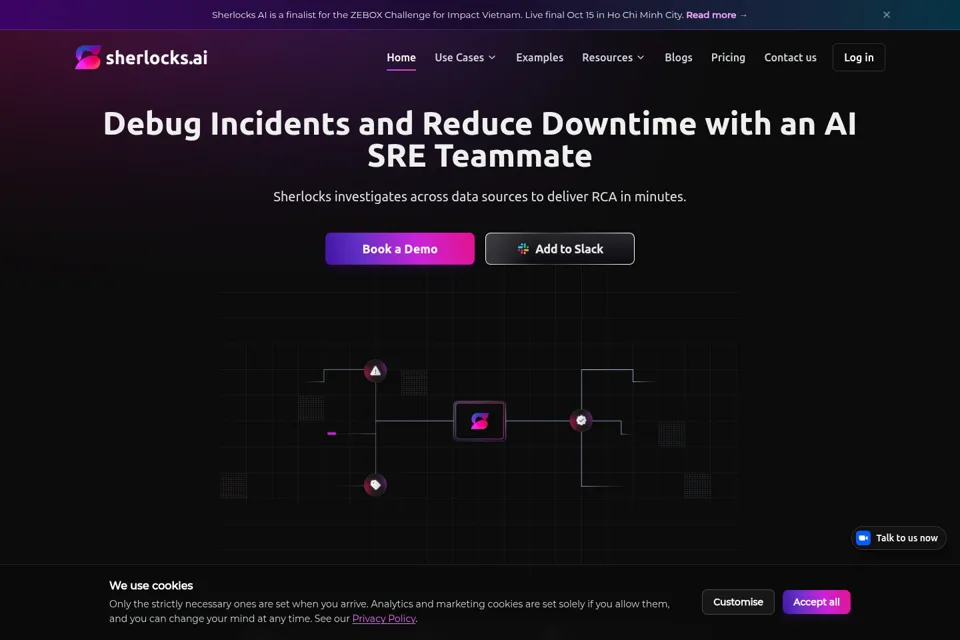Screen dimensions: 960x640
Task: Click the Log in button
Action: tap(858, 58)
